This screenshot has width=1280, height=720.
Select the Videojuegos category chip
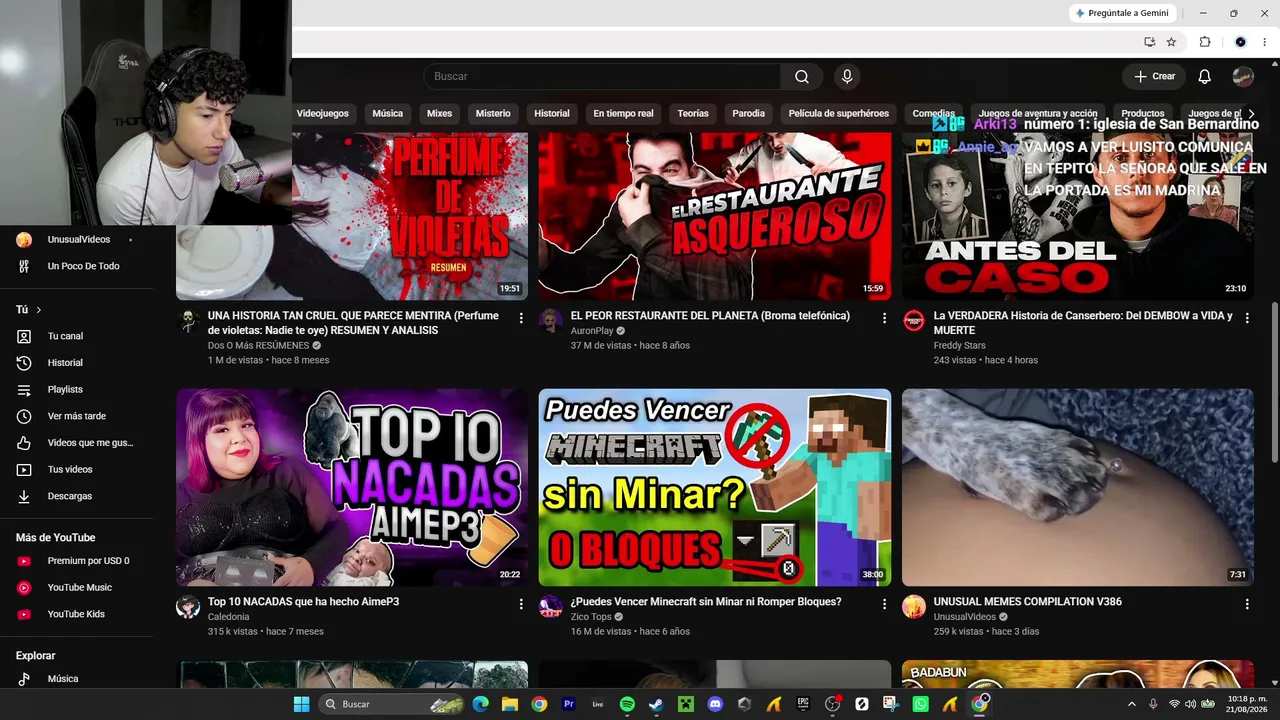[x=323, y=114]
